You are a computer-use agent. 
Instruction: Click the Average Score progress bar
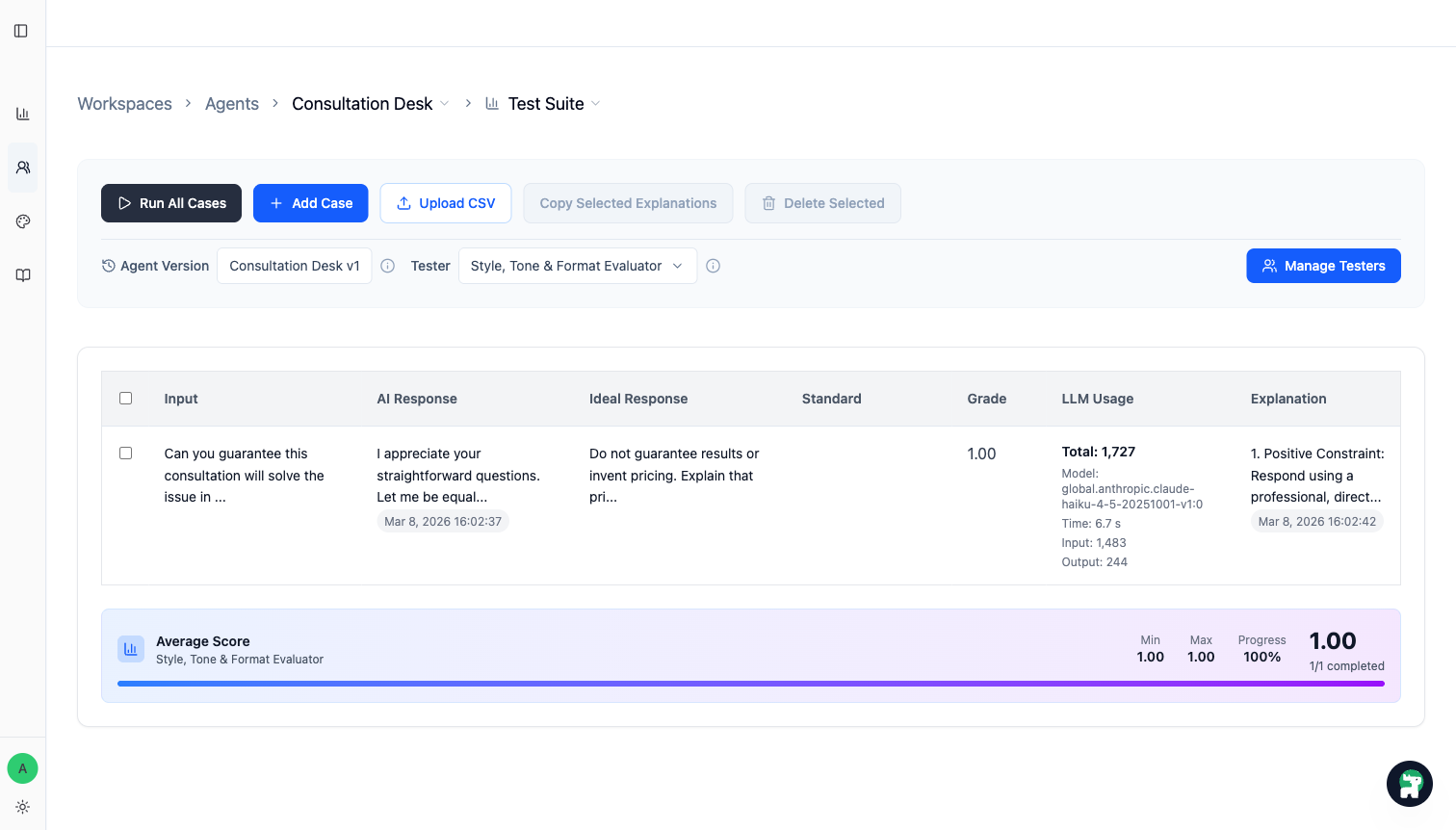pyautogui.click(x=751, y=683)
